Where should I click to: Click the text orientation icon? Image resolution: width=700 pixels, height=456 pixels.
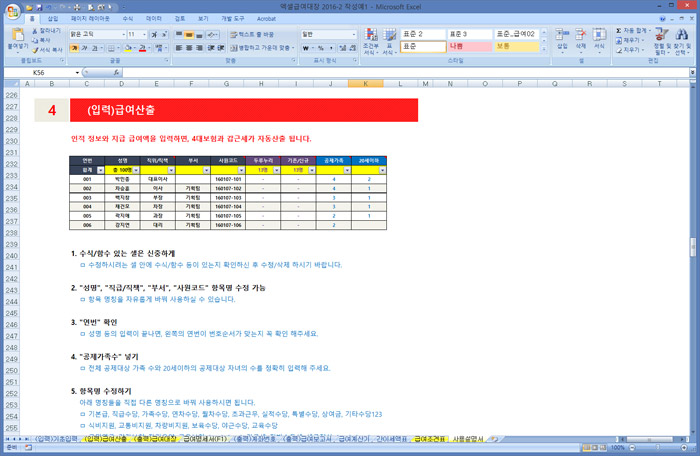(x=212, y=34)
